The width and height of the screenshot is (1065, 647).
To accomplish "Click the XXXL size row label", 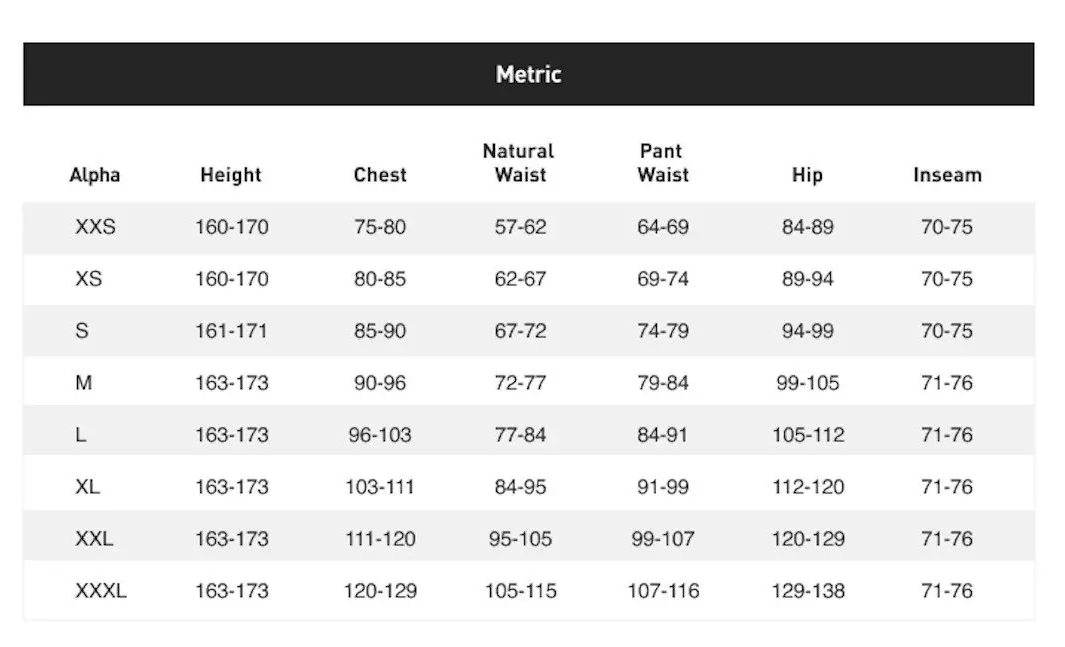I will coord(101,591).
